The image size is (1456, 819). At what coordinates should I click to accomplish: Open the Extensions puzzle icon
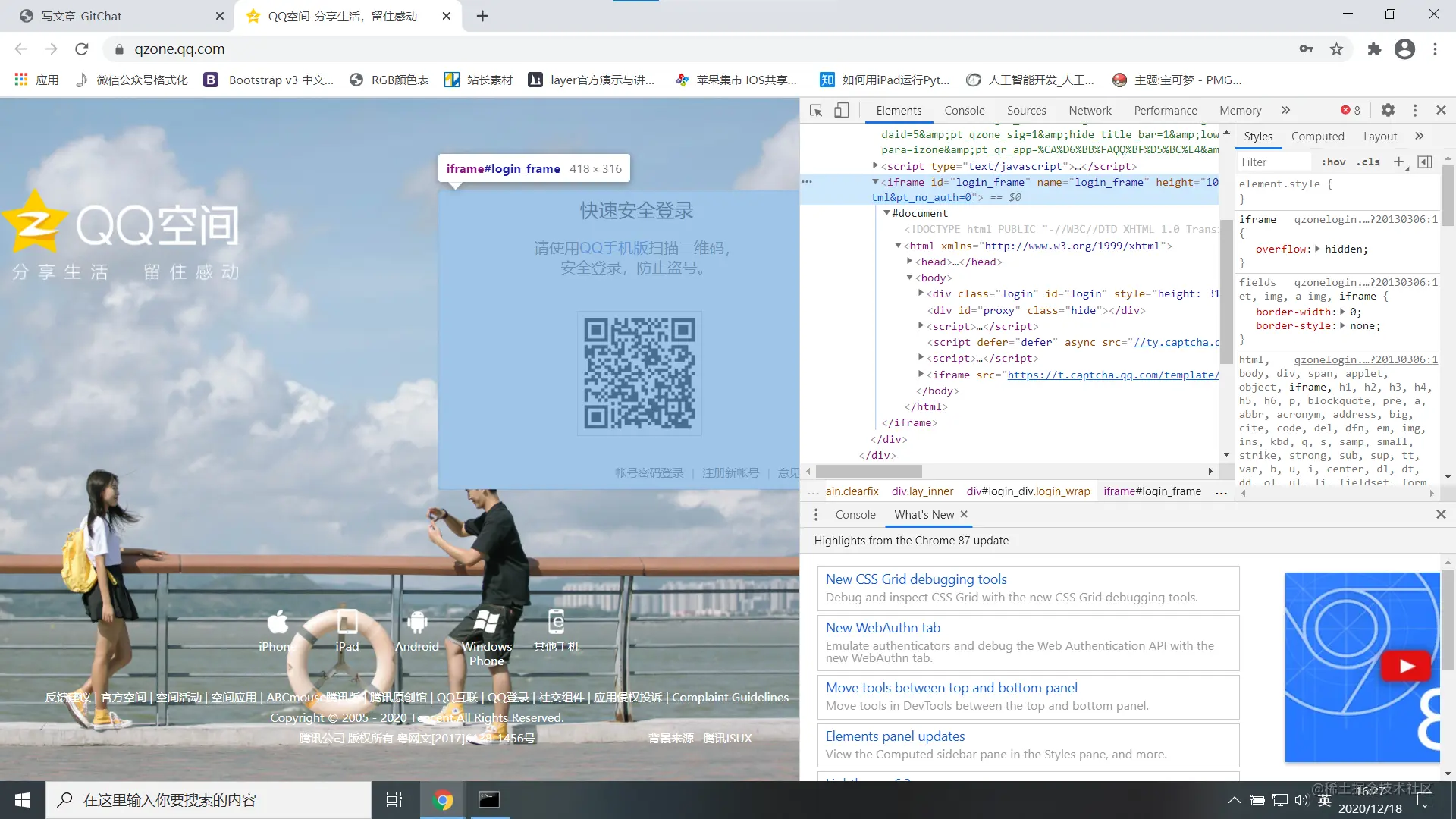(1374, 49)
